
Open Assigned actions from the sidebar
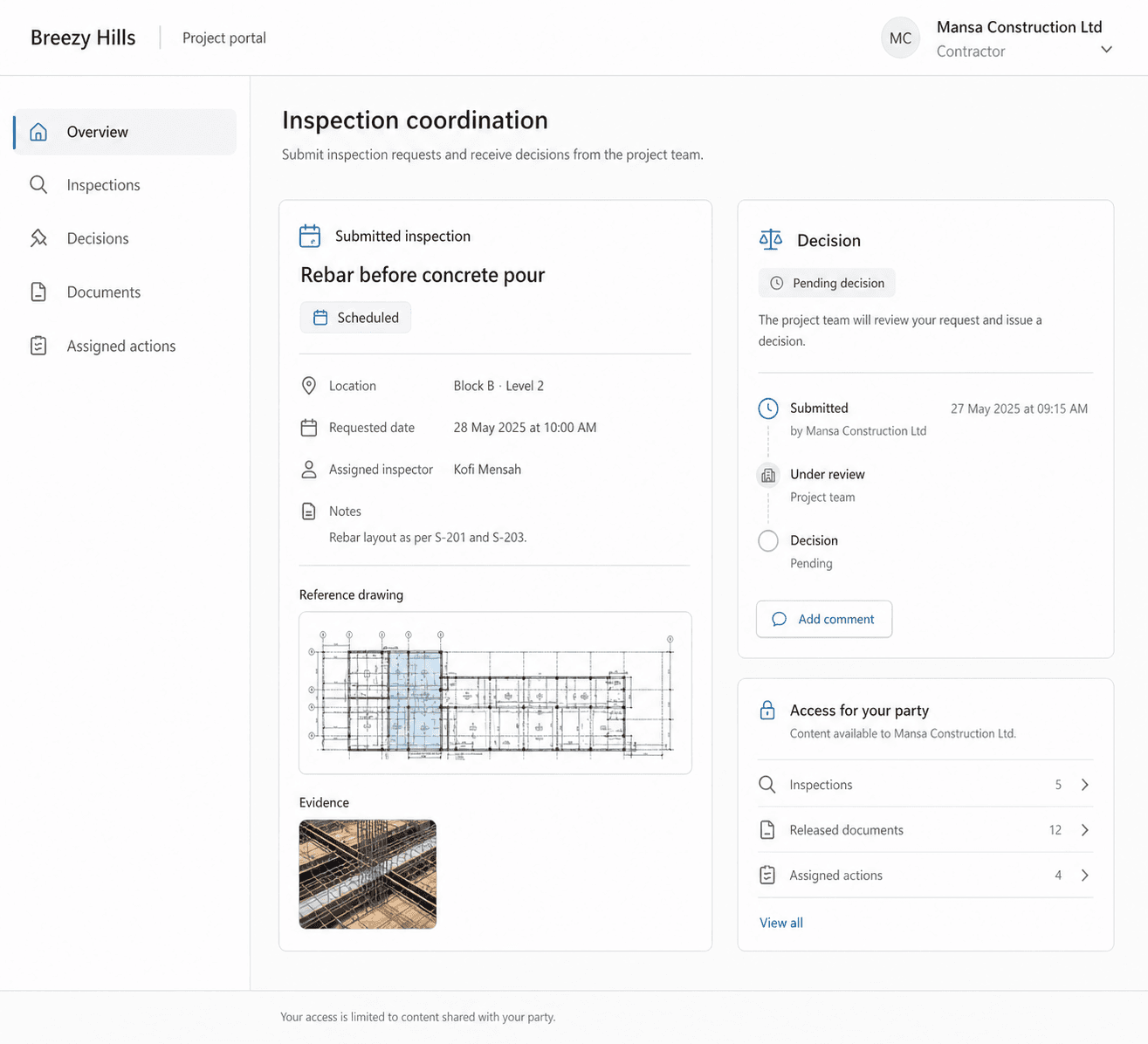[x=125, y=346]
